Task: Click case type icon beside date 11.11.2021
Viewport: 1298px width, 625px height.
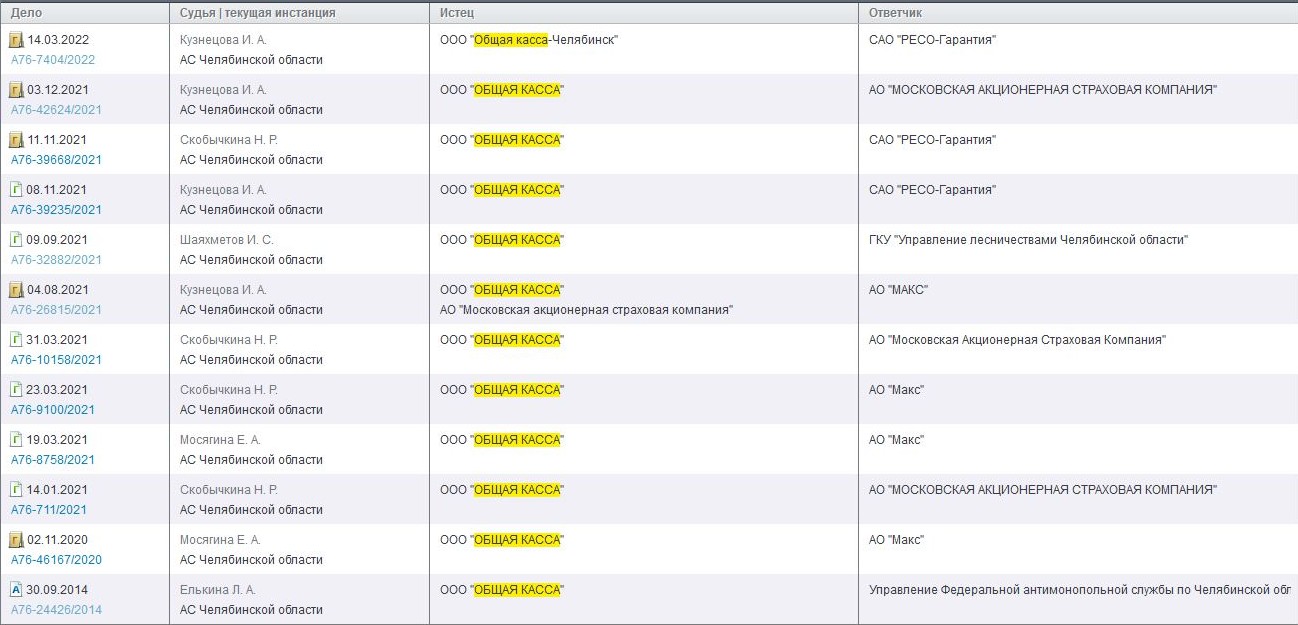Action: pyautogui.click(x=16, y=140)
